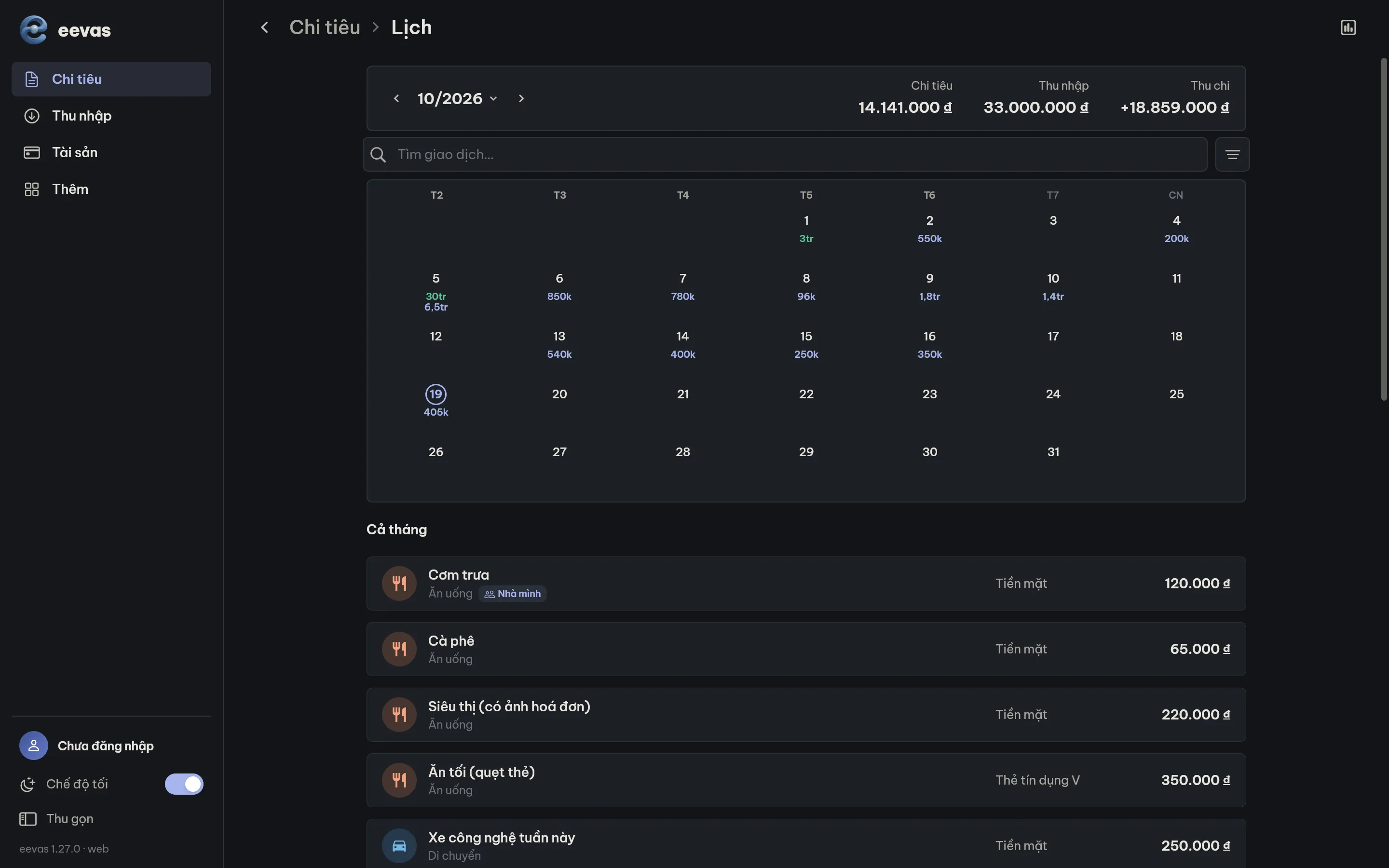Click the 33.000.000 đ Thu nhập total
1389x868 pixels.
pos(1035,108)
